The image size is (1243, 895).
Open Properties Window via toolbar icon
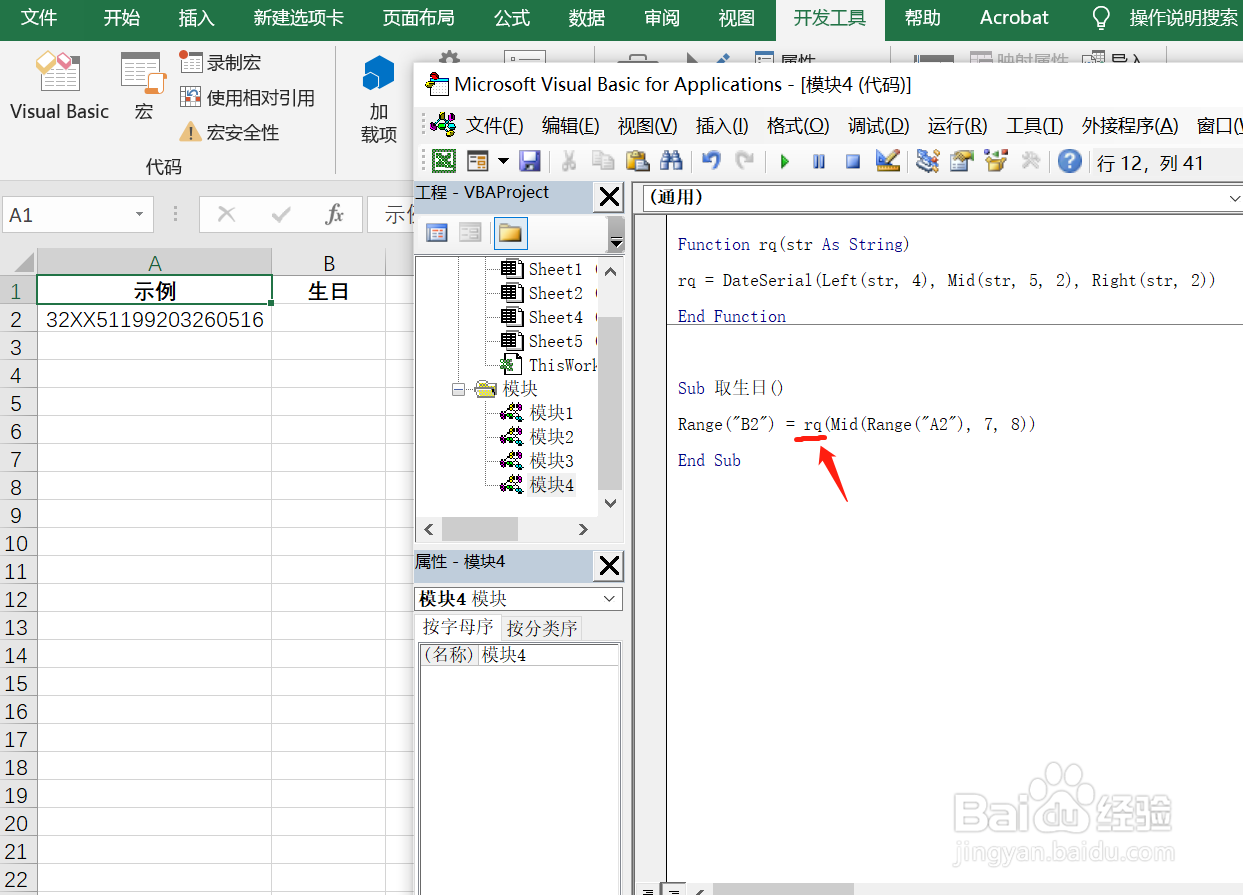pyautogui.click(x=961, y=161)
